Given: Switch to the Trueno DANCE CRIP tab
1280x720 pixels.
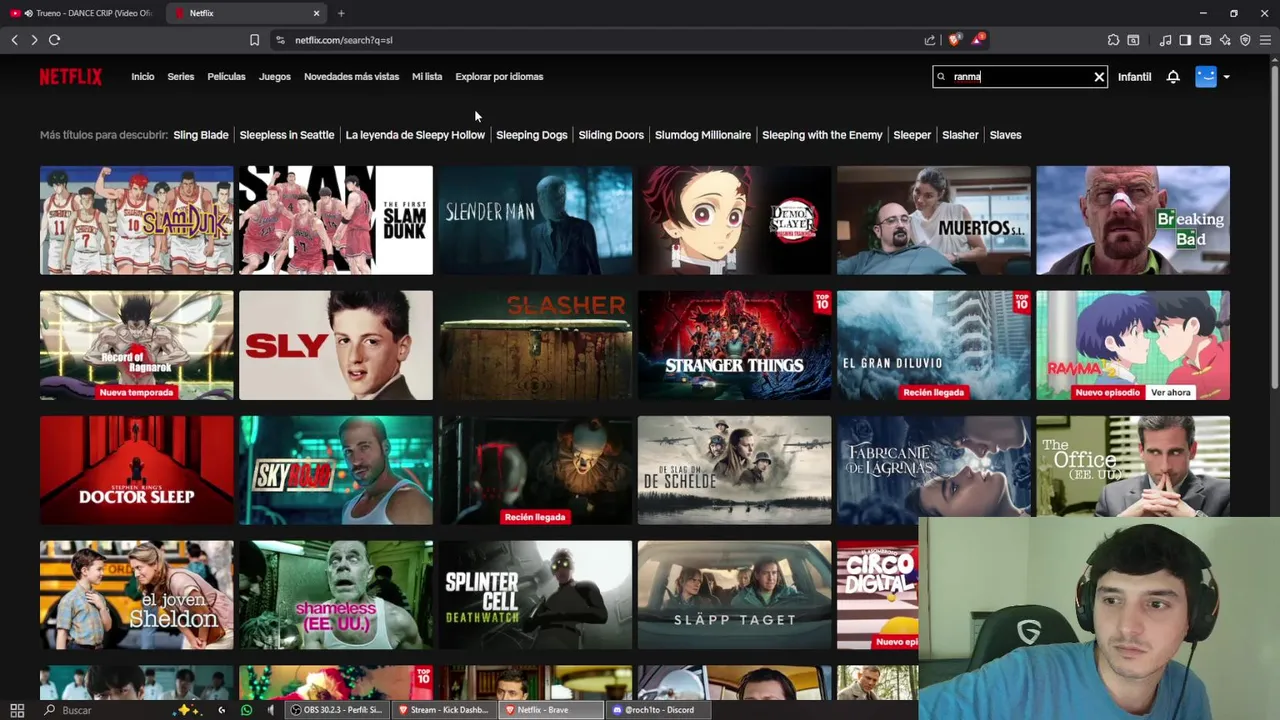Looking at the screenshot, I should pyautogui.click(x=84, y=13).
